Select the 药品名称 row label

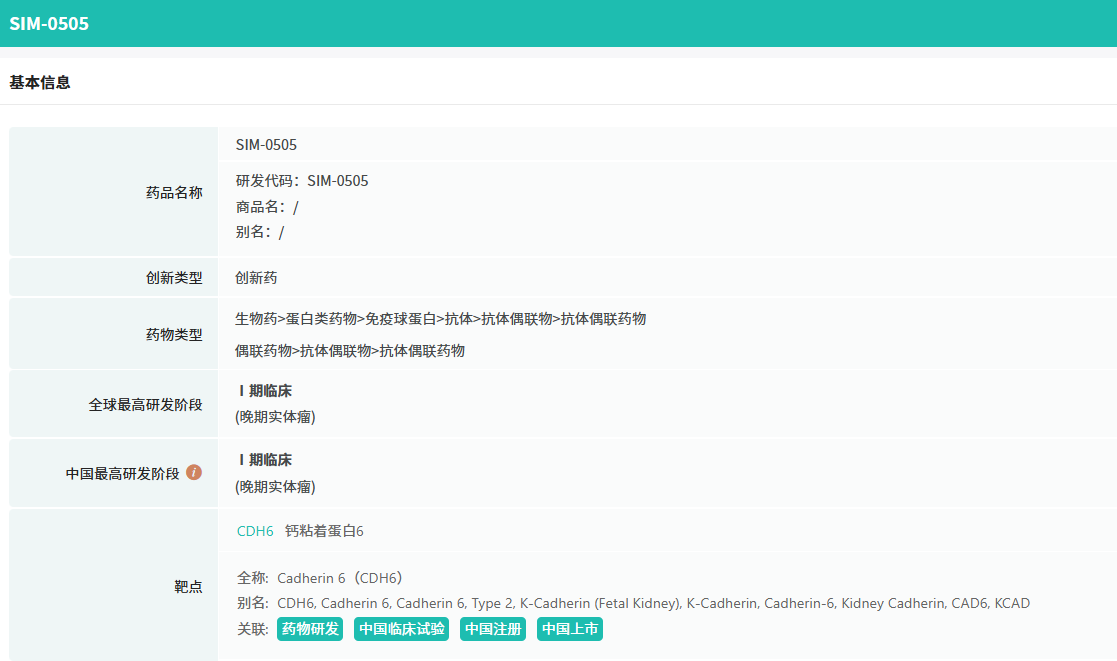pos(174,192)
